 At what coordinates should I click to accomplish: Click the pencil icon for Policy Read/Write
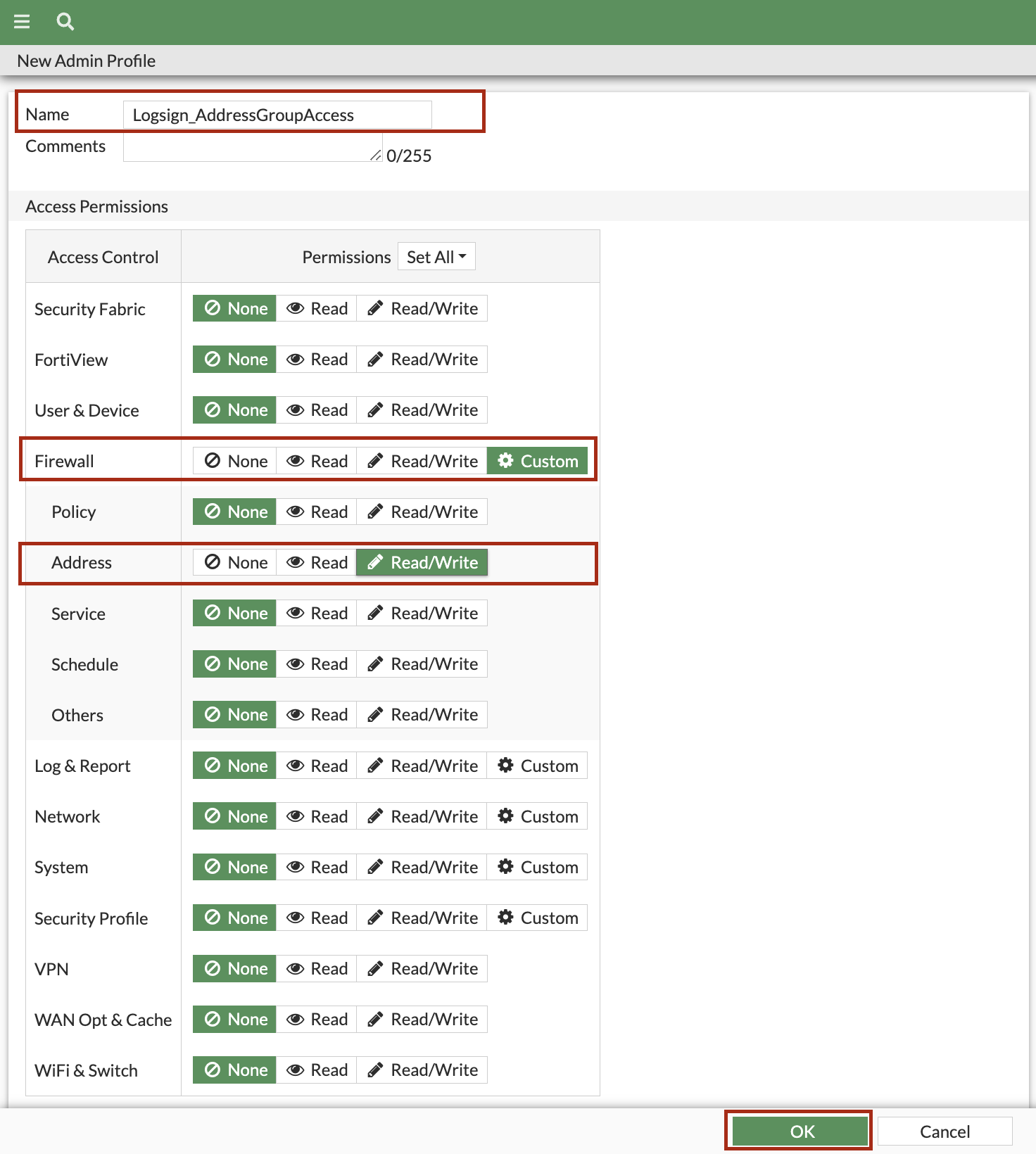pos(376,512)
